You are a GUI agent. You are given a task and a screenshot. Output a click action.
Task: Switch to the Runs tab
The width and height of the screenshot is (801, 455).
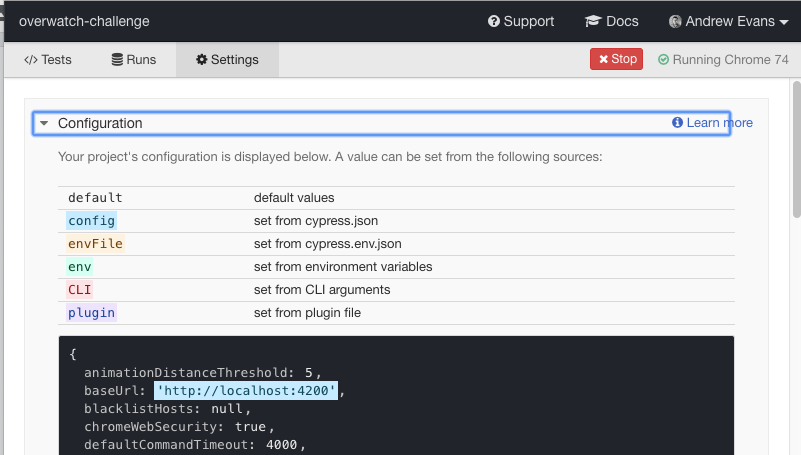[134, 60]
